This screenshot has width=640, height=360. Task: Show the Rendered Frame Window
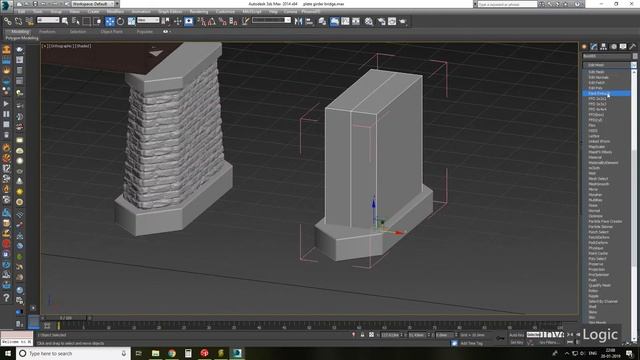click(x=392, y=21)
